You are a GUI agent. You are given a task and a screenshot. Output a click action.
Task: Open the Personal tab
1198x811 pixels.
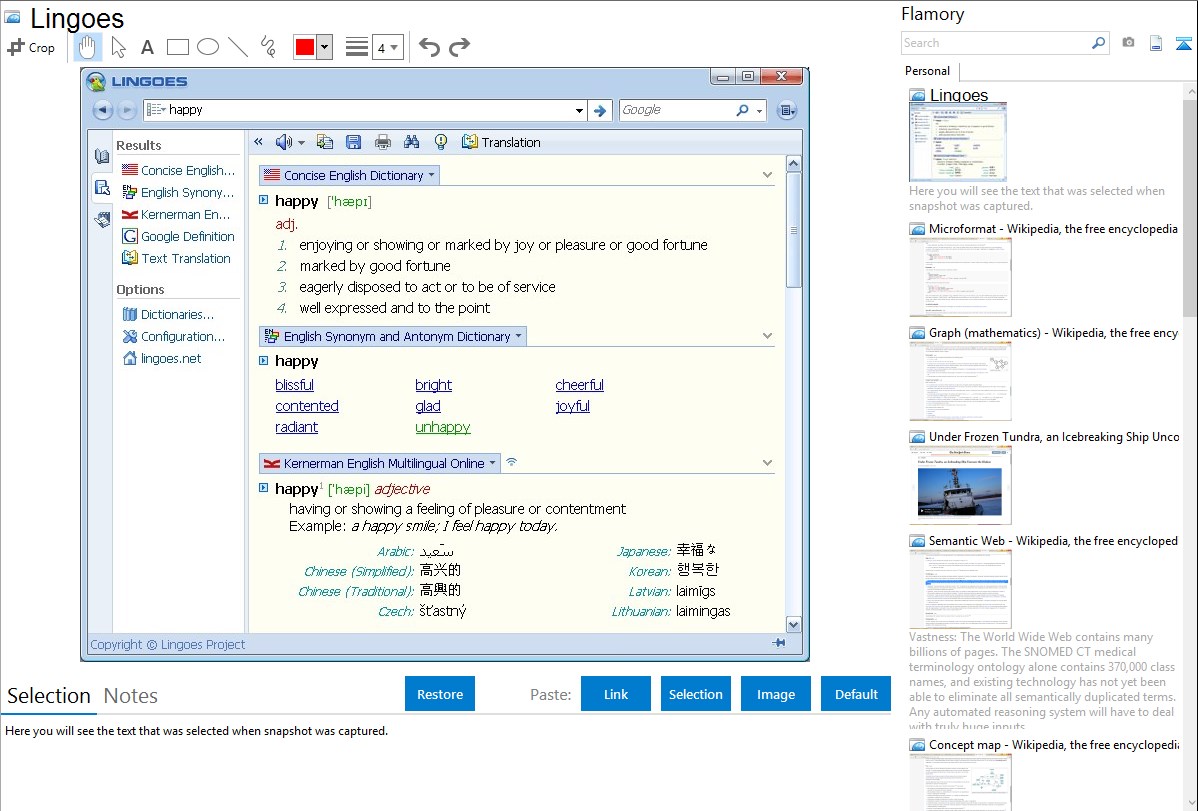(927, 71)
